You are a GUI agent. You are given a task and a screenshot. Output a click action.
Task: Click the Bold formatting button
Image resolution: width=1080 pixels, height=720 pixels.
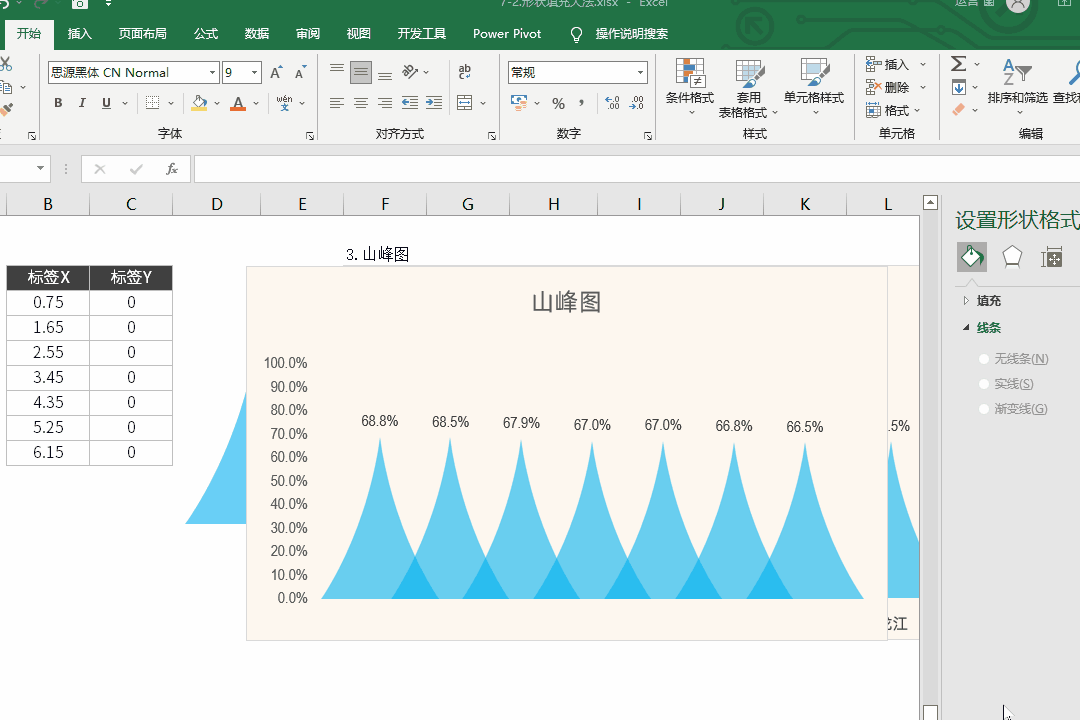pos(58,103)
